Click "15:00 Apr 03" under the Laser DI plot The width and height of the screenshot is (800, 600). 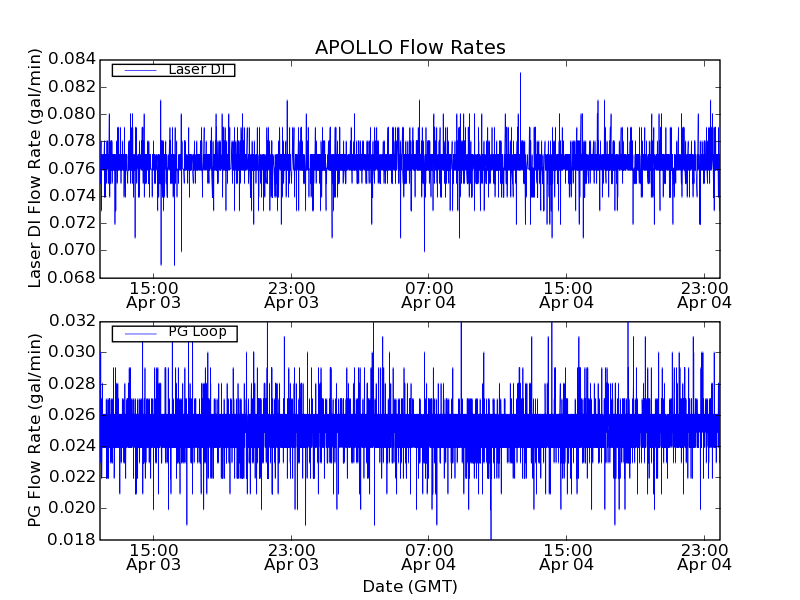point(154,295)
